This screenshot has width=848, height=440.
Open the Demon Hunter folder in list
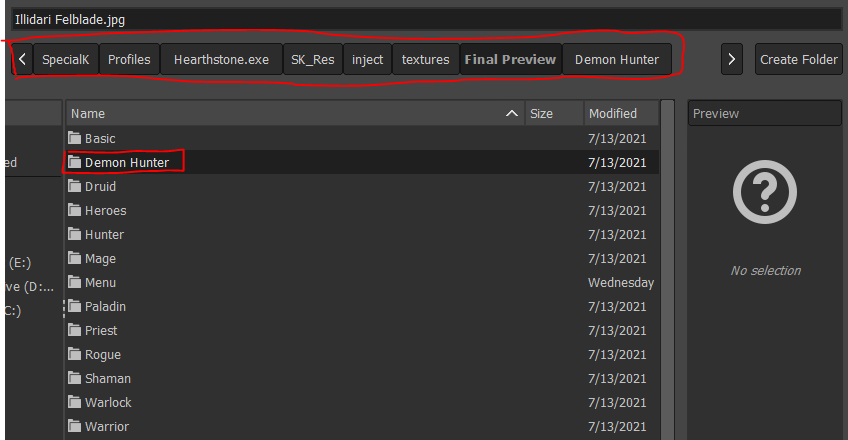pyautogui.click(x=126, y=162)
